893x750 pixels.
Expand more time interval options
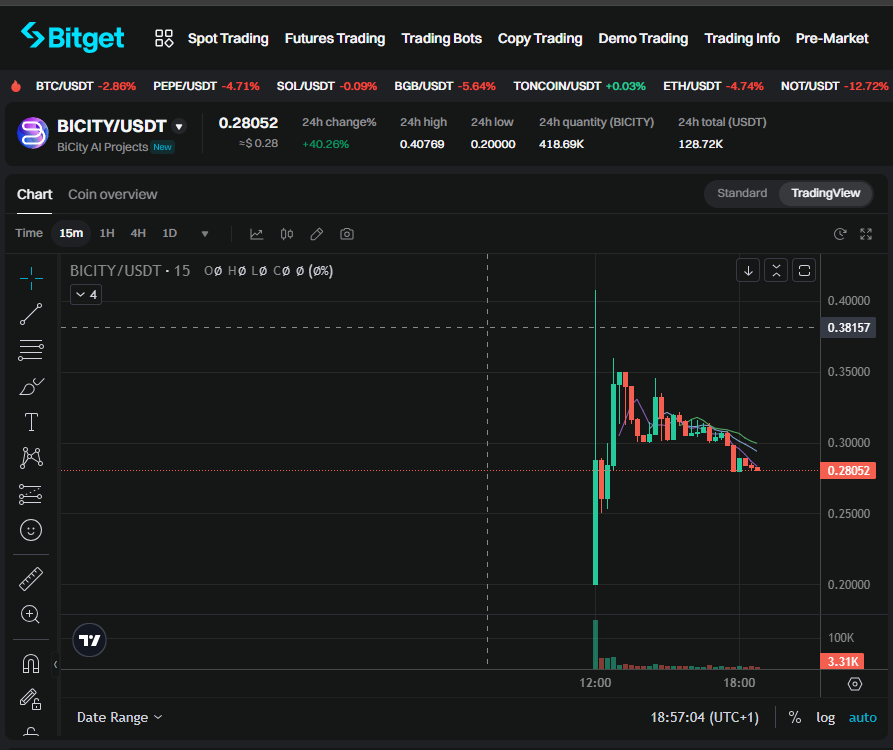(205, 233)
